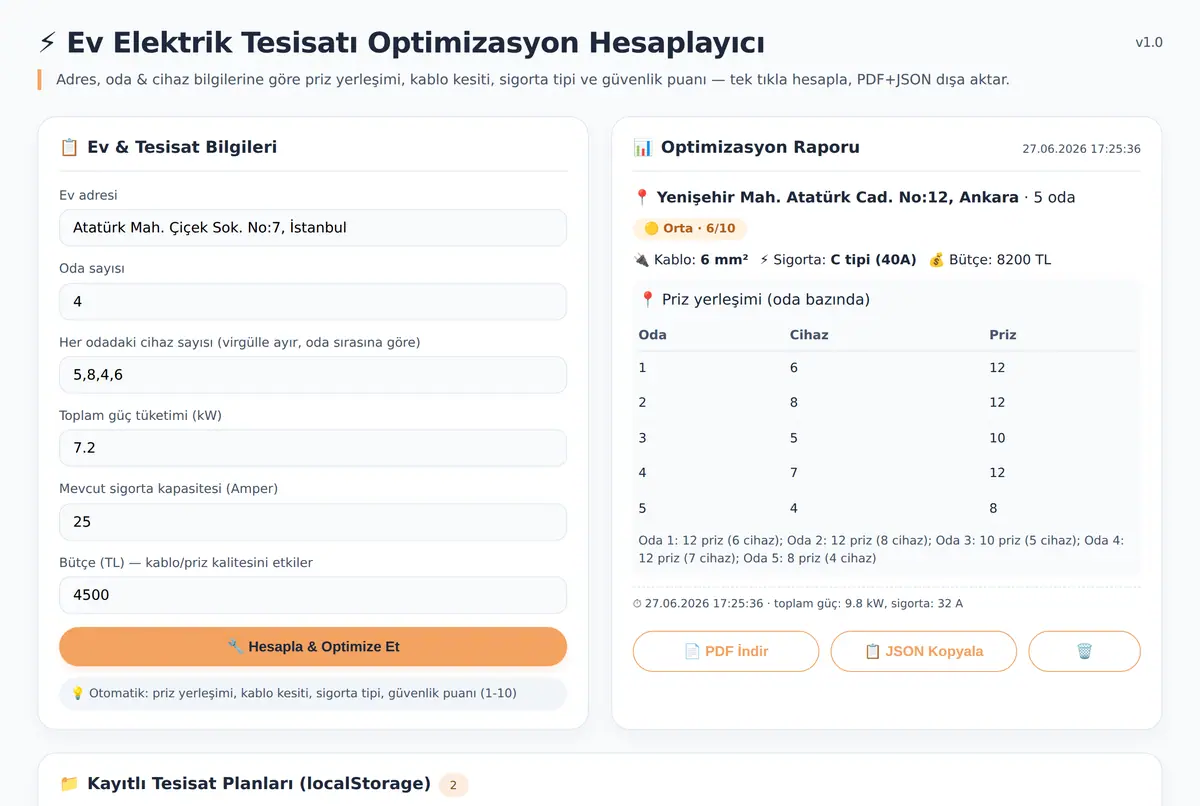Click Oda cell in row 1

pyautogui.click(x=643, y=368)
